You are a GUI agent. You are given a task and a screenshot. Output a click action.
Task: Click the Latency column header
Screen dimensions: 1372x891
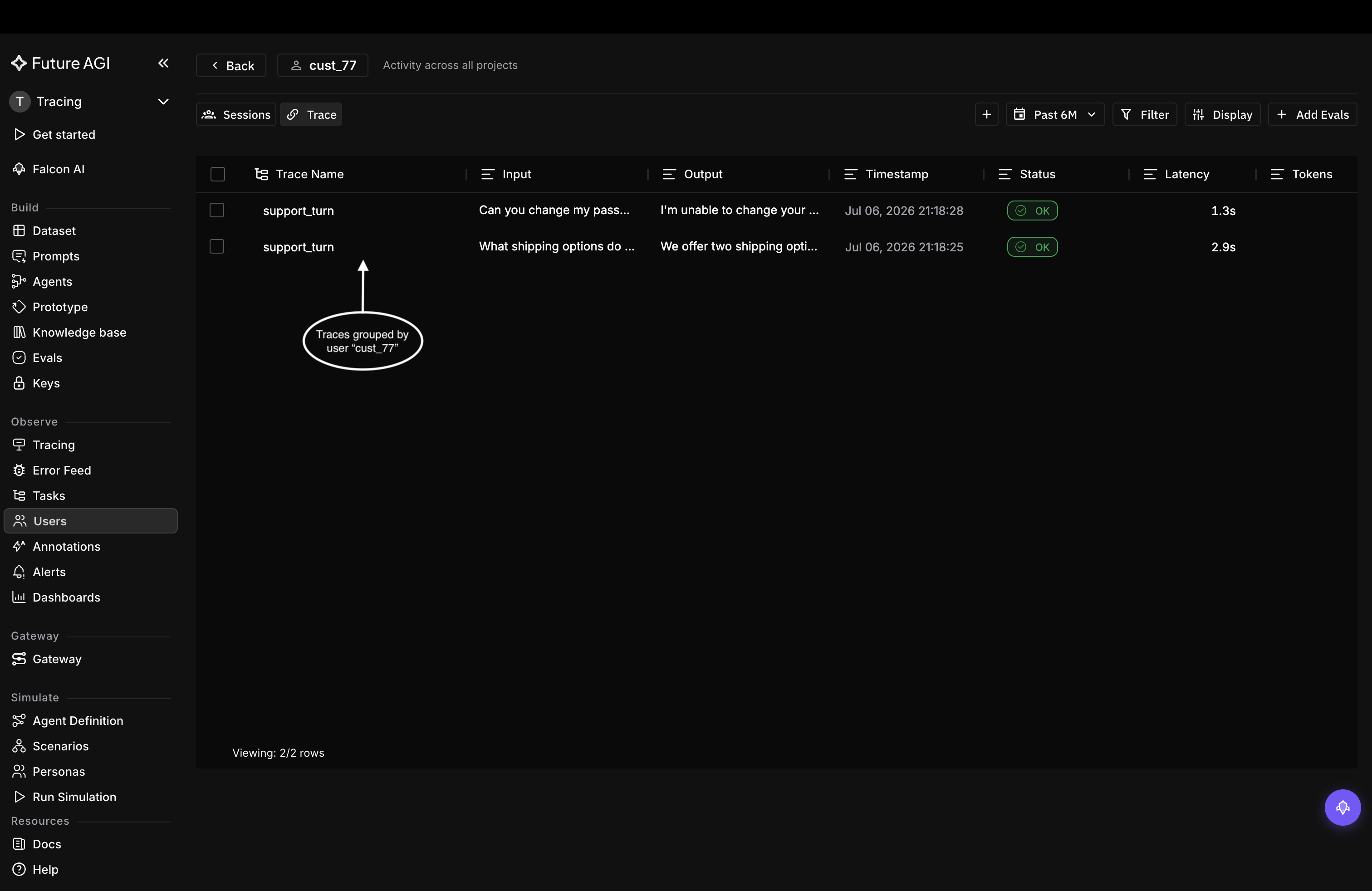(1186, 174)
